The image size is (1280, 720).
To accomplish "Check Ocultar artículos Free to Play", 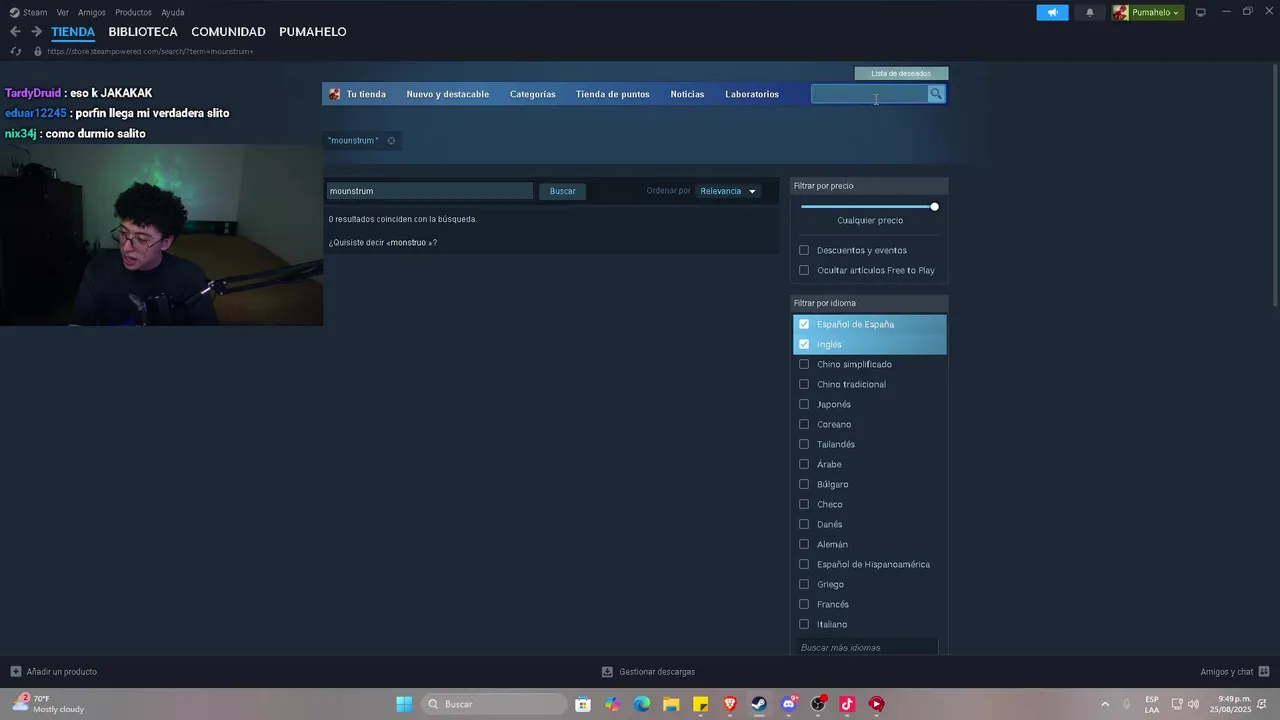I will [x=804, y=270].
